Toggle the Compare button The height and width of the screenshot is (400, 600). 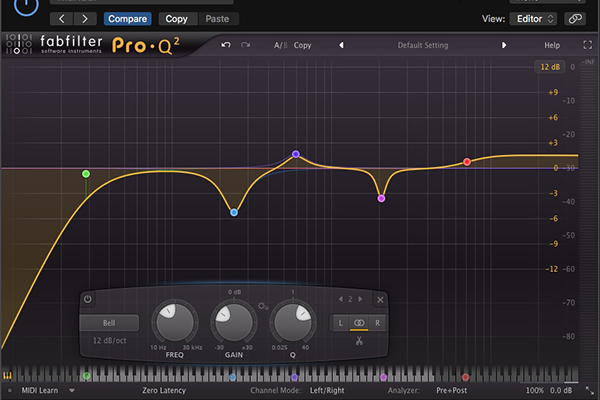[127, 19]
